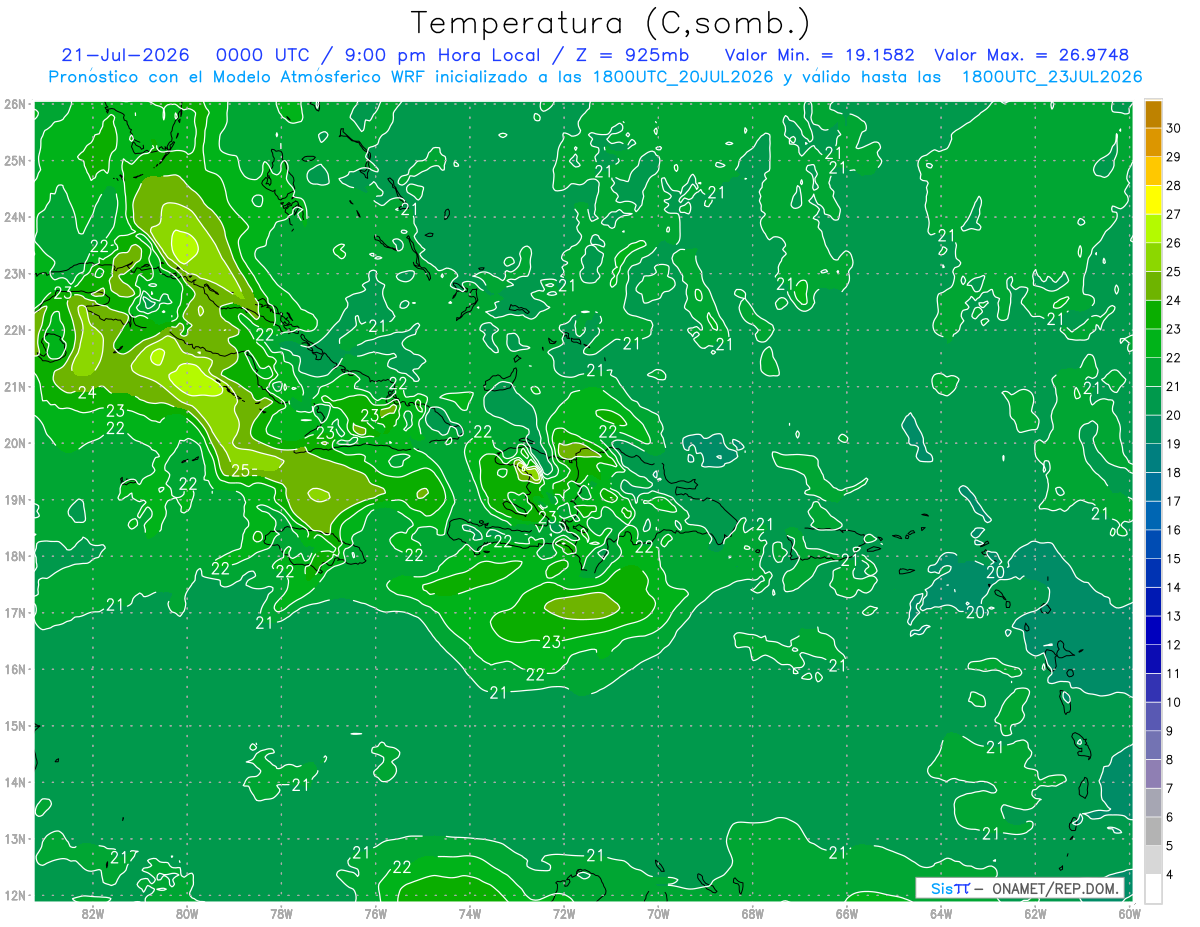Click latitude axis label '14N'
Image resolution: width=1200 pixels, height=927 pixels.
tap(14, 782)
